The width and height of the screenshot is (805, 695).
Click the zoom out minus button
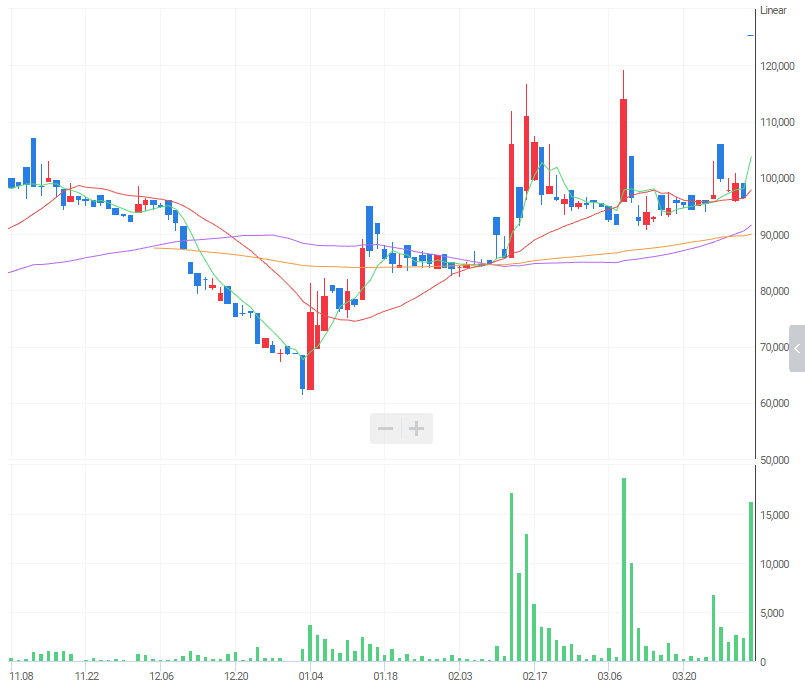(x=386, y=428)
